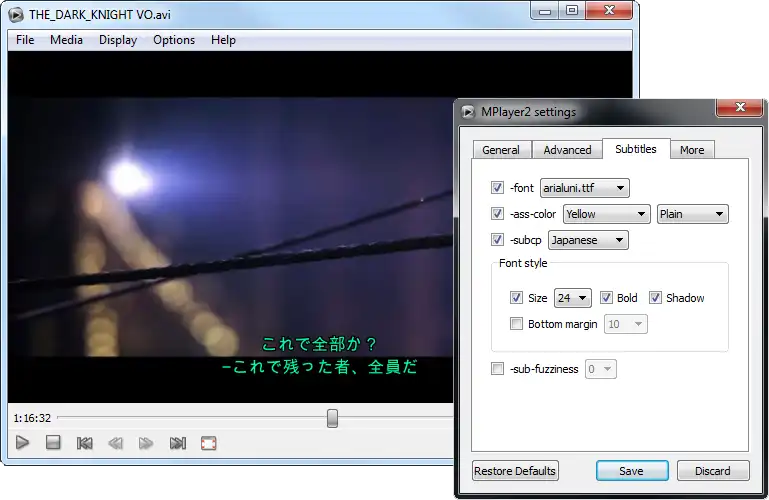The width and height of the screenshot is (769, 500).
Task: Enable the -sub-fuzziness checkbox
Action: 497,369
